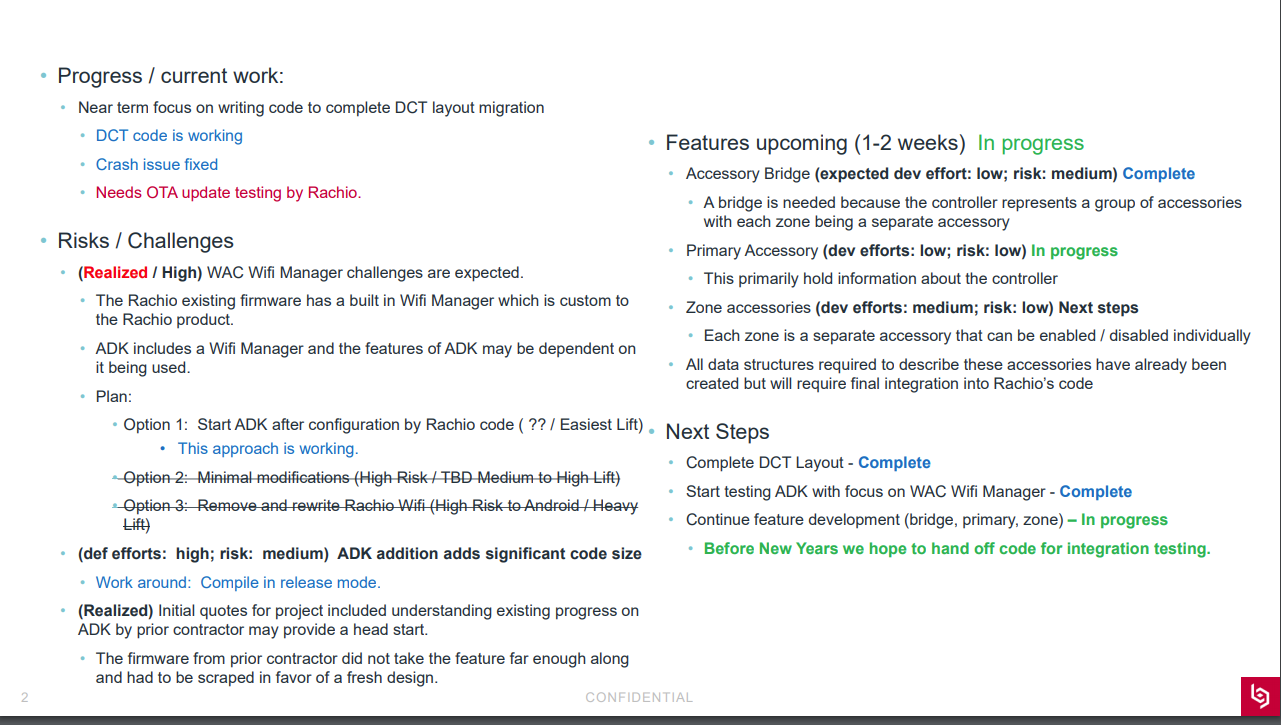Click 'Near term focus on writing code' bullet
This screenshot has width=1281, height=725.
point(311,108)
